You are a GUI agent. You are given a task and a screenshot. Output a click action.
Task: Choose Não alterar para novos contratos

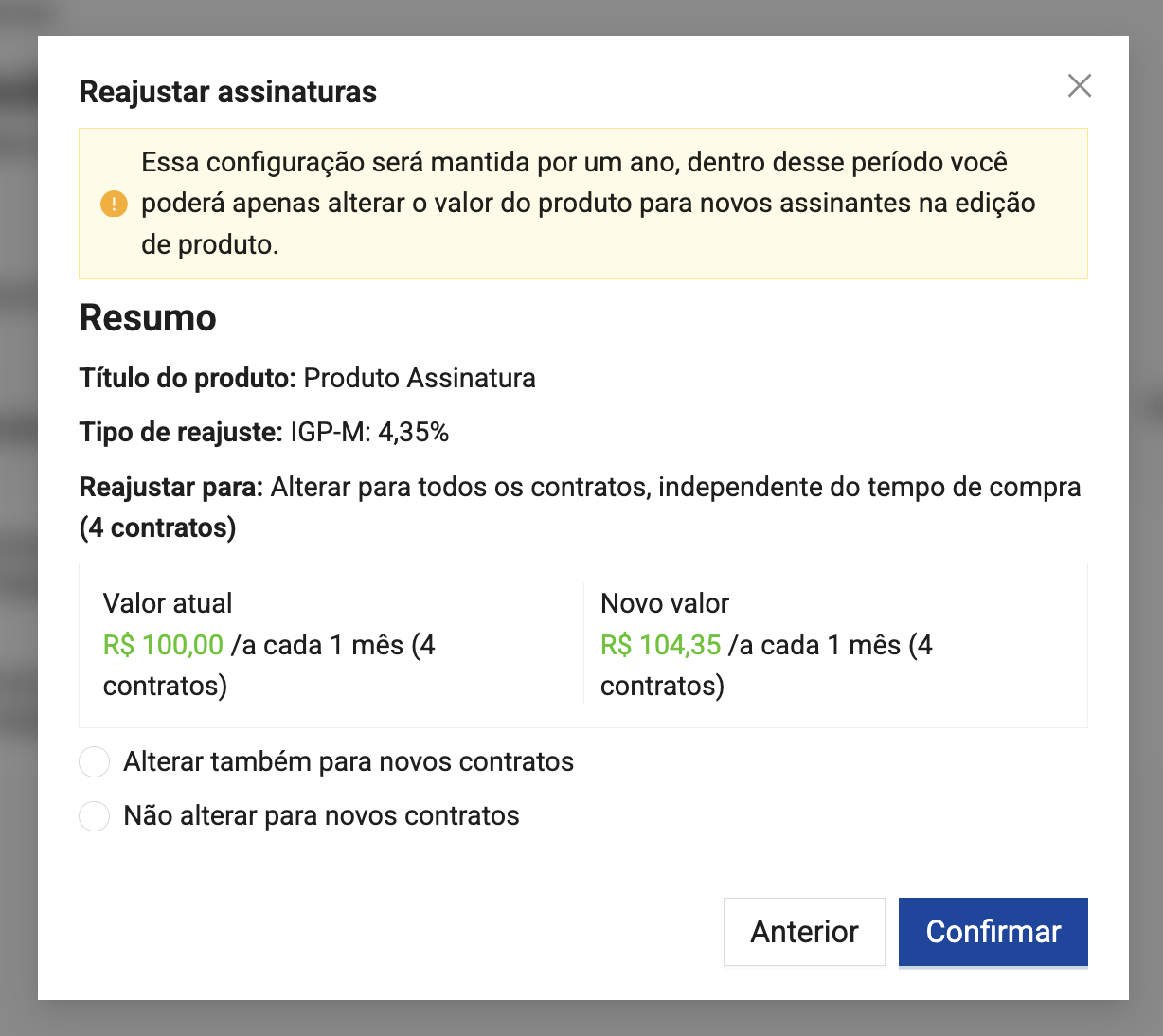[95, 816]
